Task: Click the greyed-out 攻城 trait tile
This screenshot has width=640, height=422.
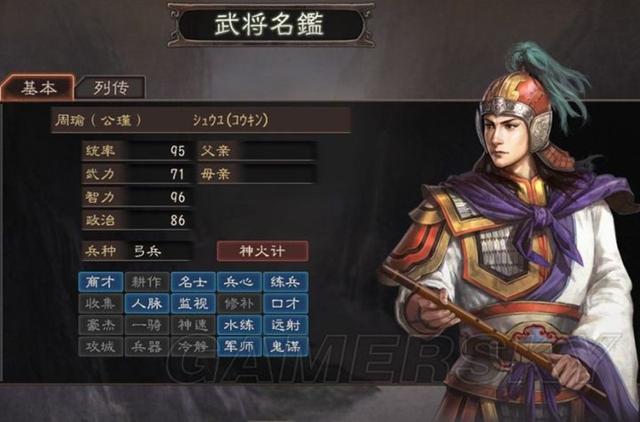Action: (x=100, y=347)
